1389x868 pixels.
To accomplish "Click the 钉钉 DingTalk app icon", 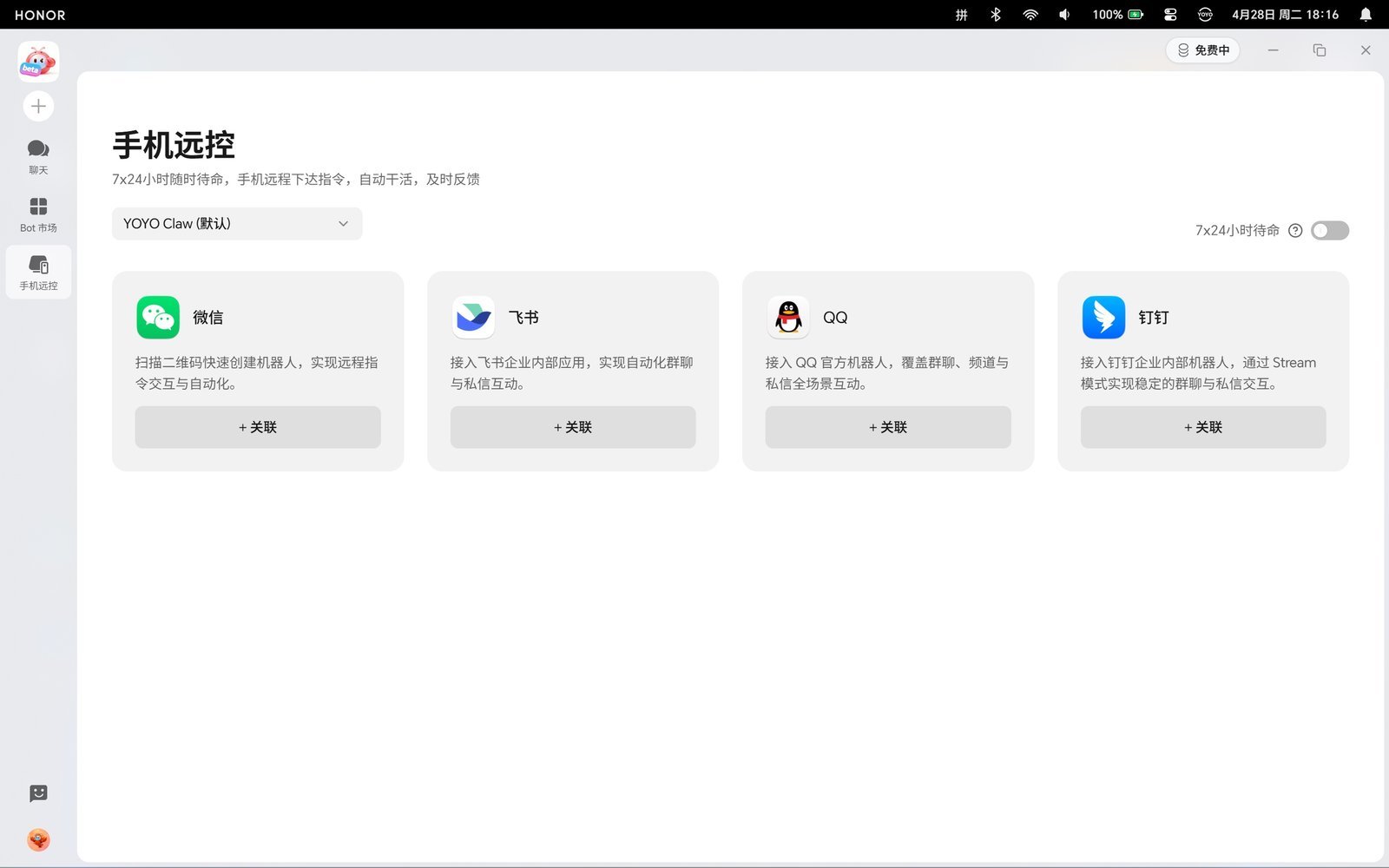I will tap(1103, 318).
